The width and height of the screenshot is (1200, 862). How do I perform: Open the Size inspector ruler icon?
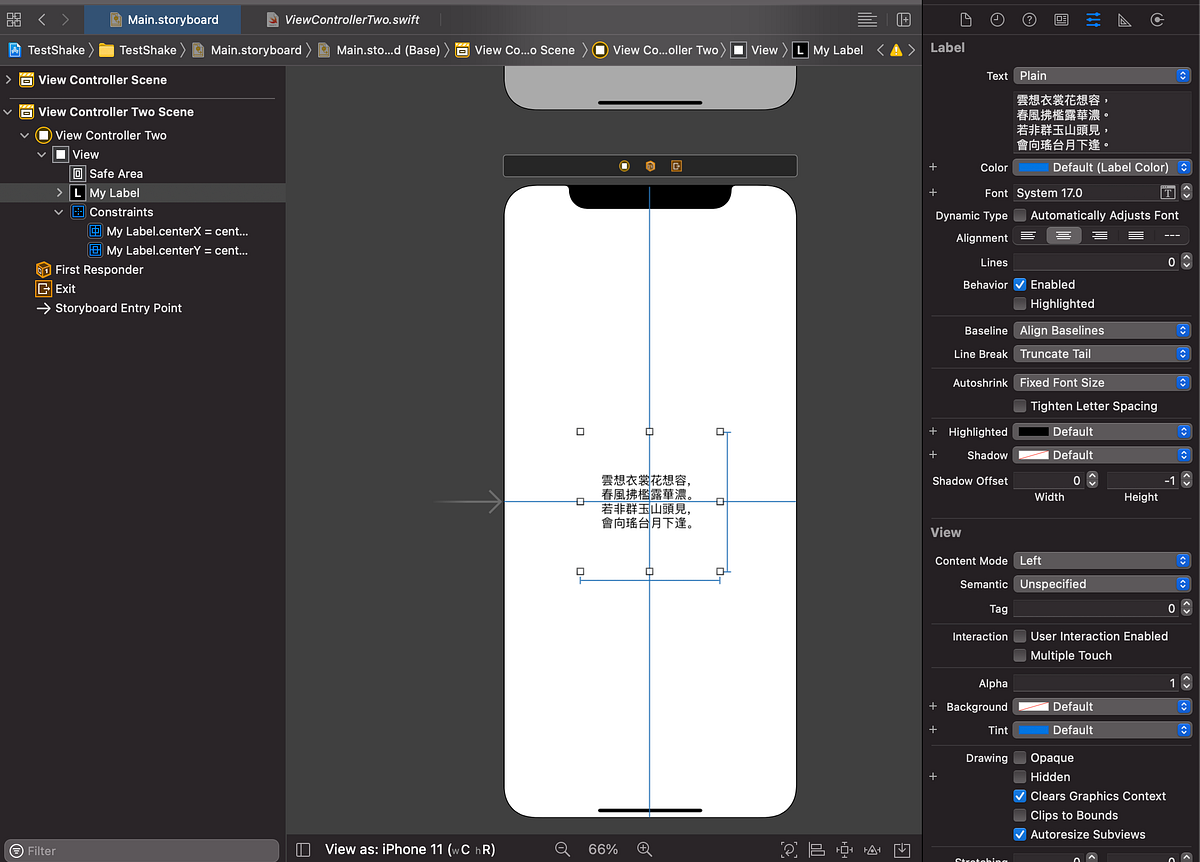1125,20
